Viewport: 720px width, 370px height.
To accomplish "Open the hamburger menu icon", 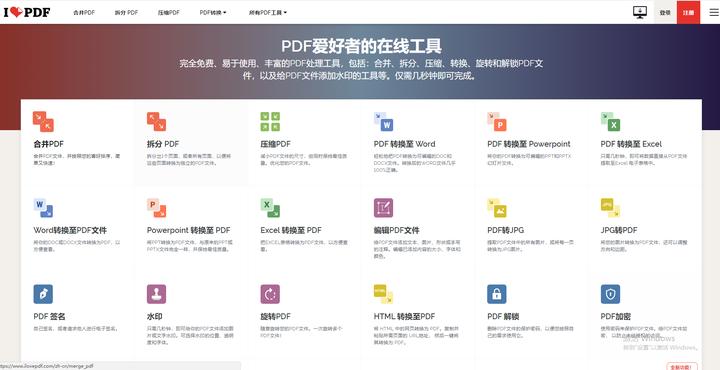I will click(x=714, y=12).
